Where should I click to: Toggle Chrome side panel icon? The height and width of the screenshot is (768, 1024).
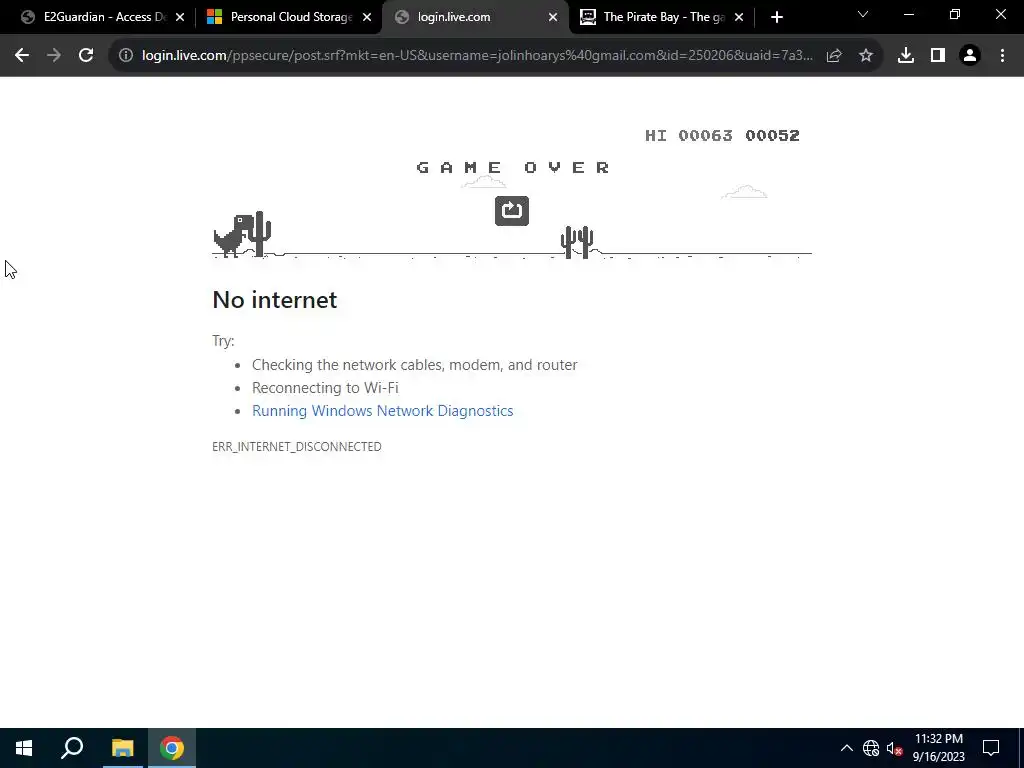(x=938, y=56)
